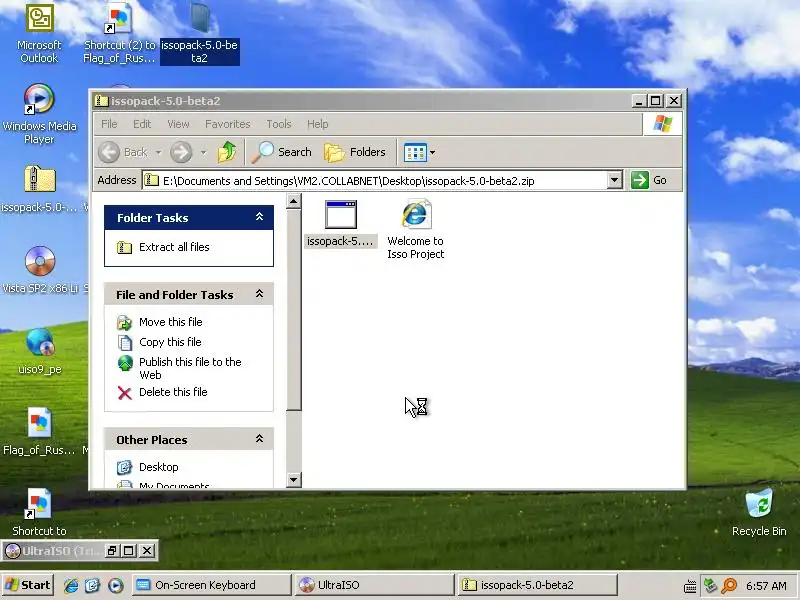The height and width of the screenshot is (600, 800).
Task: Open the Favorites menu
Action: (x=228, y=124)
